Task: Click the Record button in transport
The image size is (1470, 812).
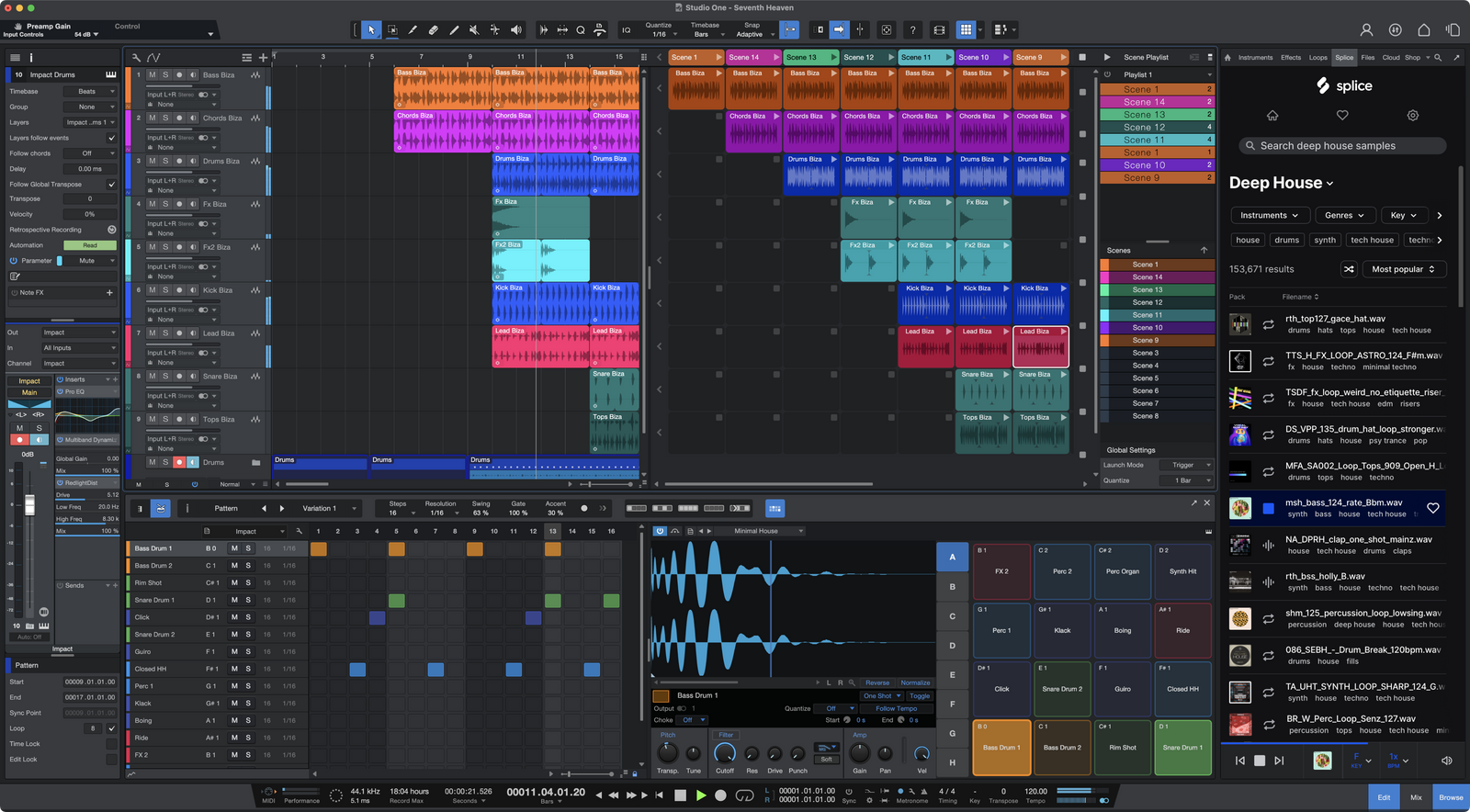Action: click(721, 795)
